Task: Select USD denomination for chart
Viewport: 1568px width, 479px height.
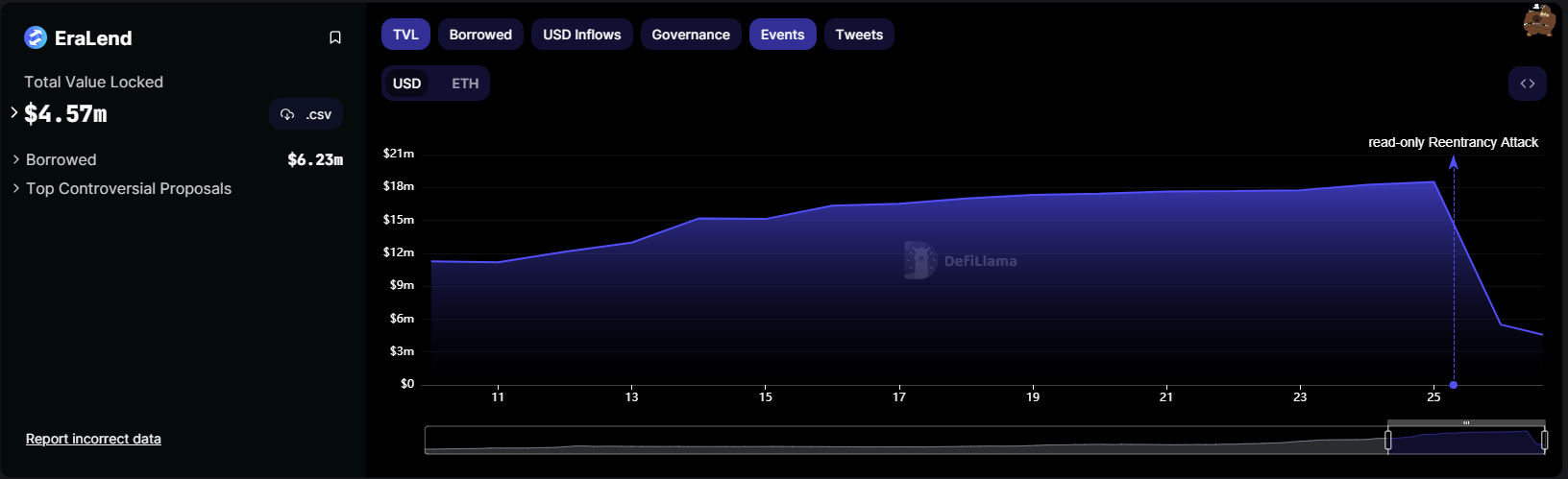Action: [x=406, y=84]
